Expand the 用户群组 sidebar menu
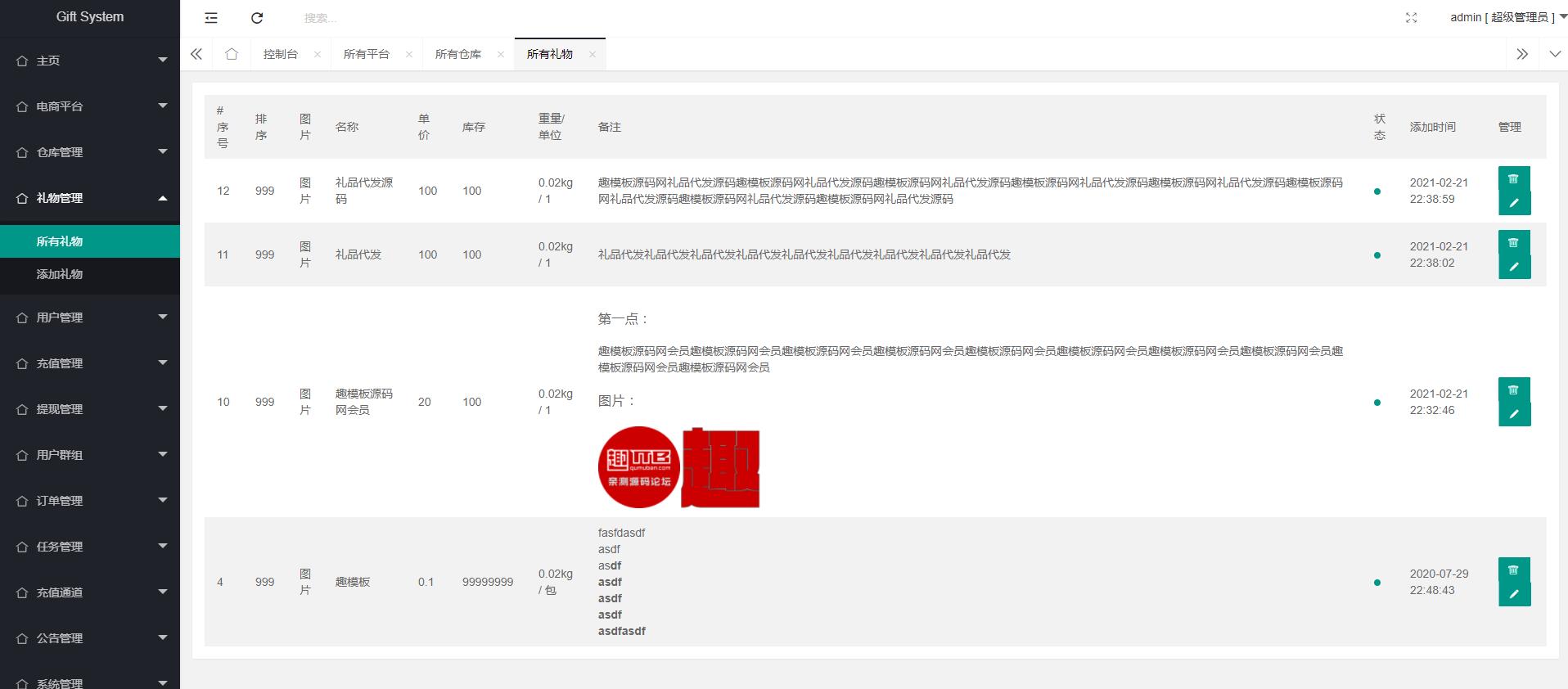The image size is (1568, 689). pos(90,455)
